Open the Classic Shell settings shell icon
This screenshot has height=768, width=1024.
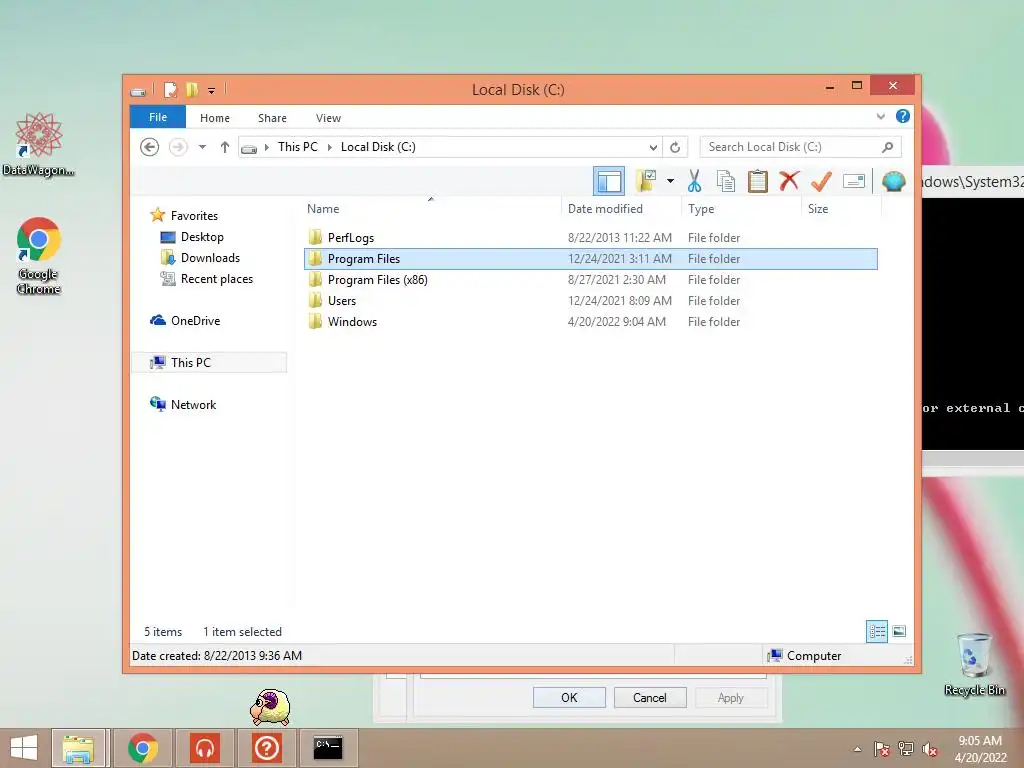[893, 181]
